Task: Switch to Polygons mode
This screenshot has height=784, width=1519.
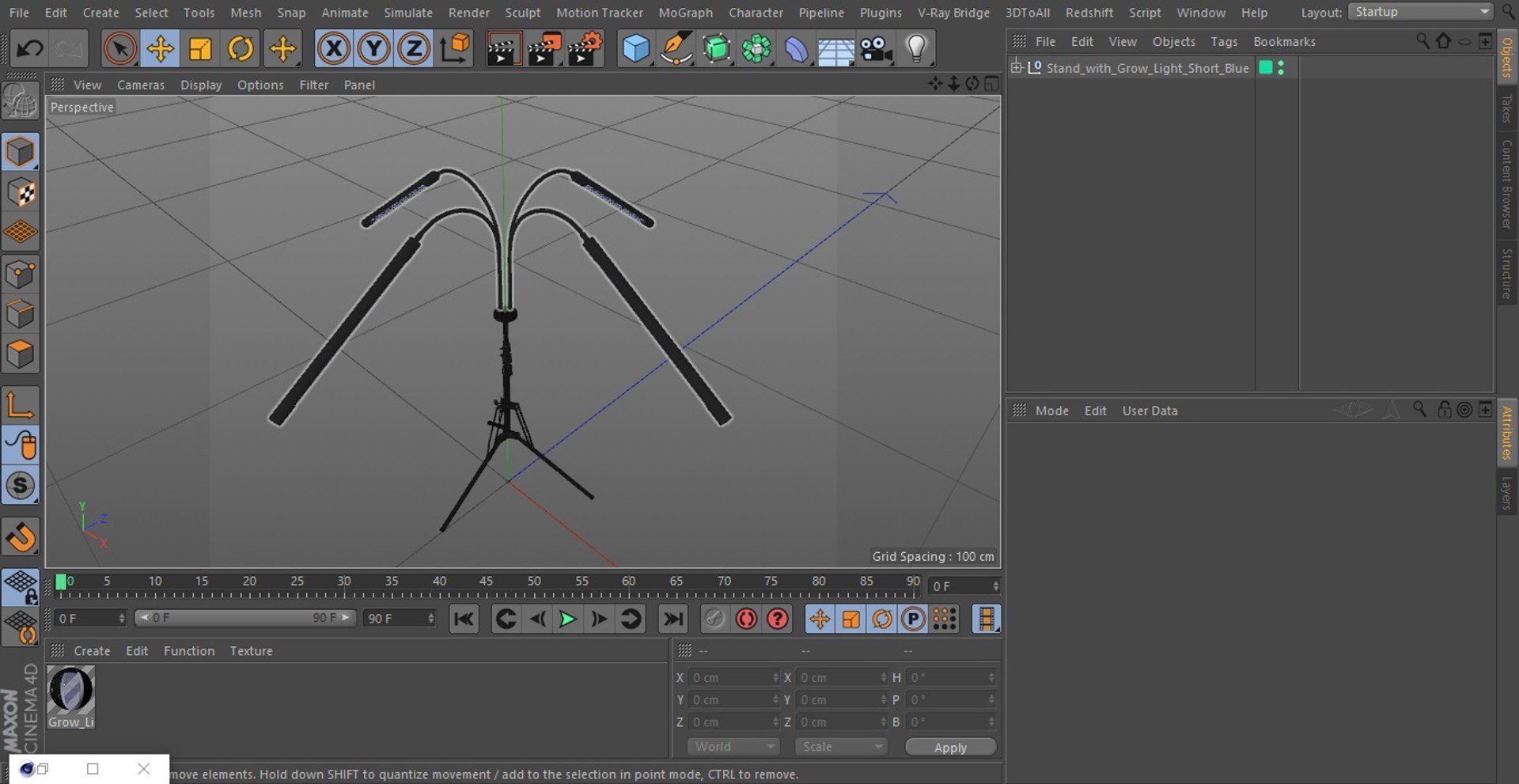Action: (x=21, y=354)
